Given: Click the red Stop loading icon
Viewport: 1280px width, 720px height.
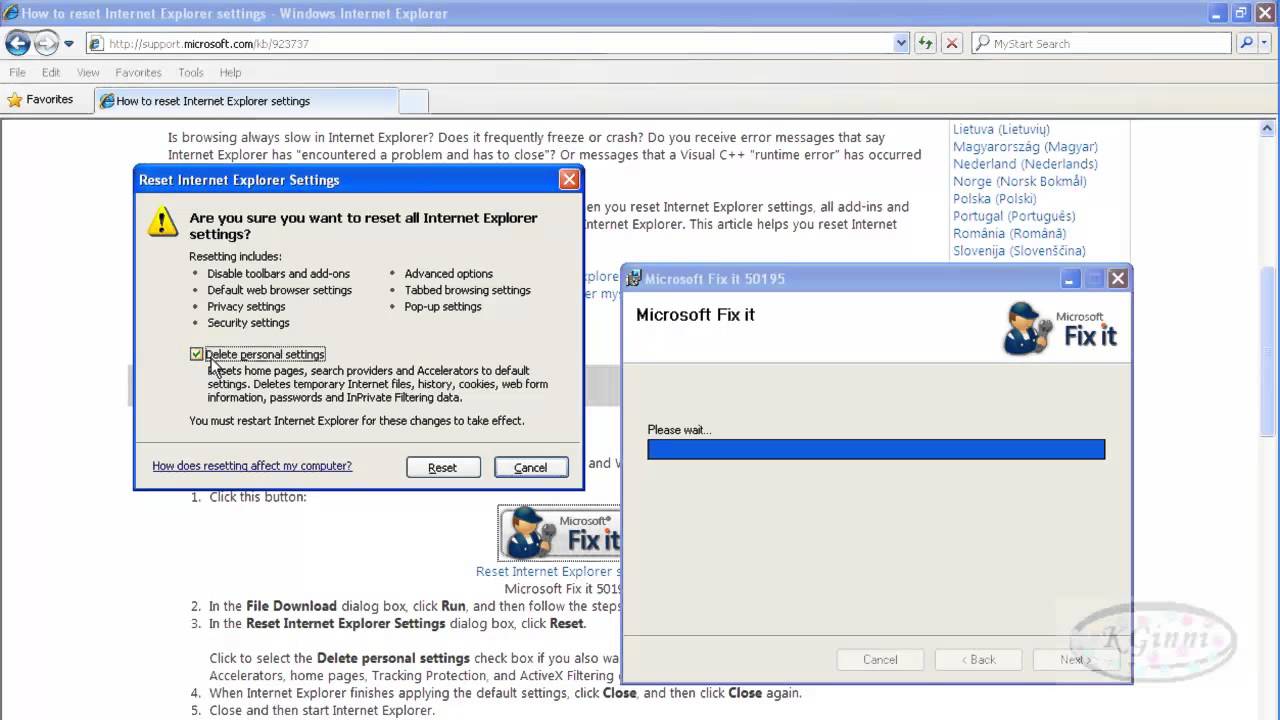Looking at the screenshot, I should pyautogui.click(x=952, y=44).
